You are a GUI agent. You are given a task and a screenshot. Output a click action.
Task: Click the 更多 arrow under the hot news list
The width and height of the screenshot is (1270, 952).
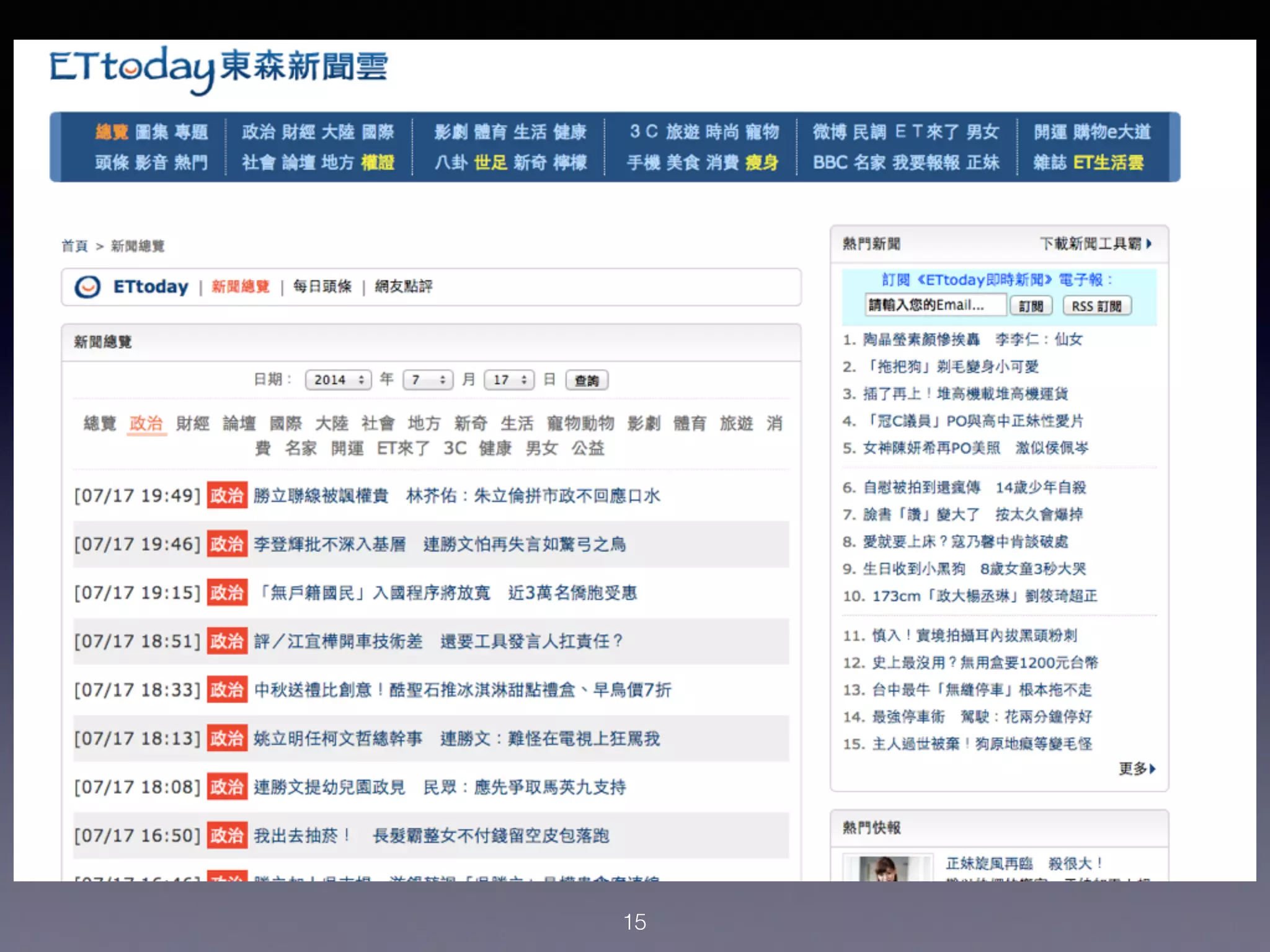(1152, 769)
